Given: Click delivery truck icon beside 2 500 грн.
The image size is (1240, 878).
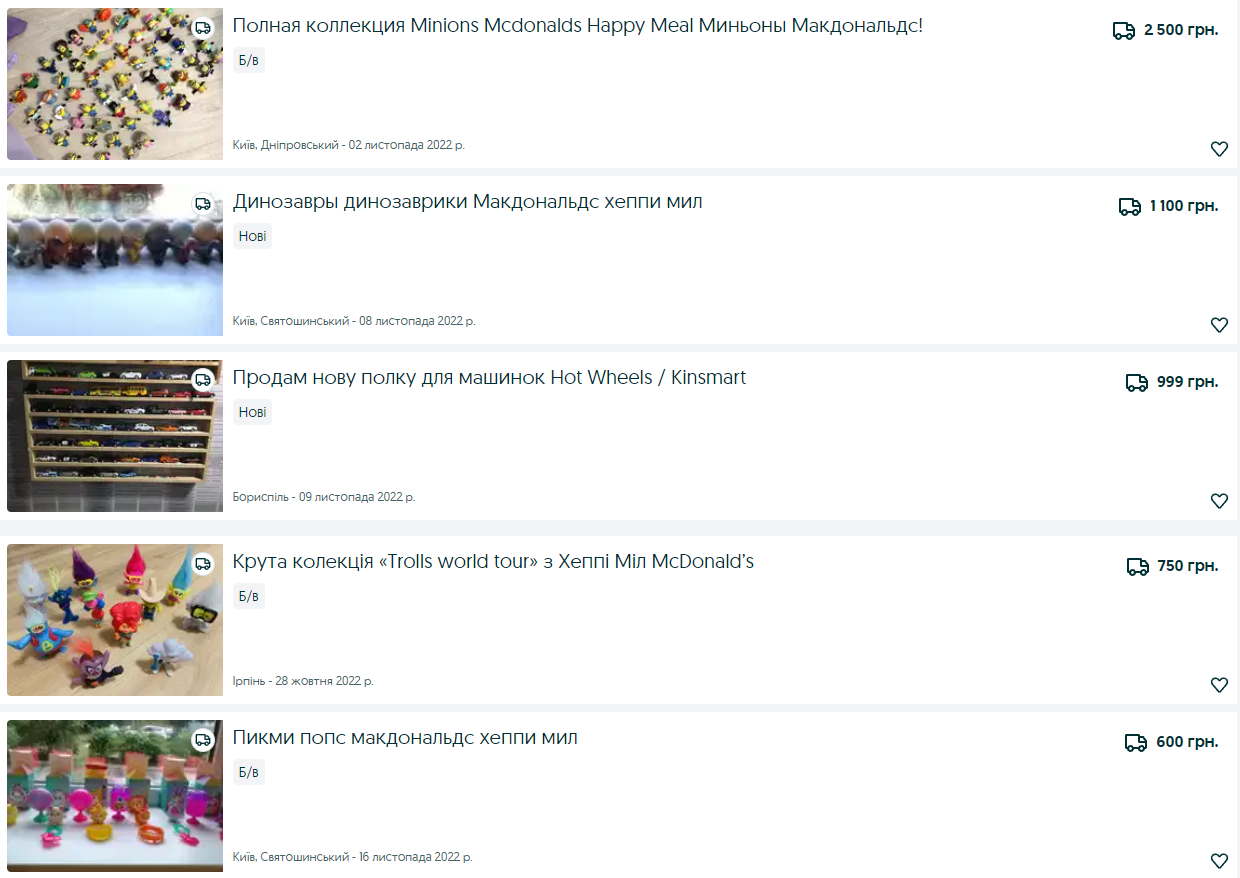Looking at the screenshot, I should pos(1124,31).
